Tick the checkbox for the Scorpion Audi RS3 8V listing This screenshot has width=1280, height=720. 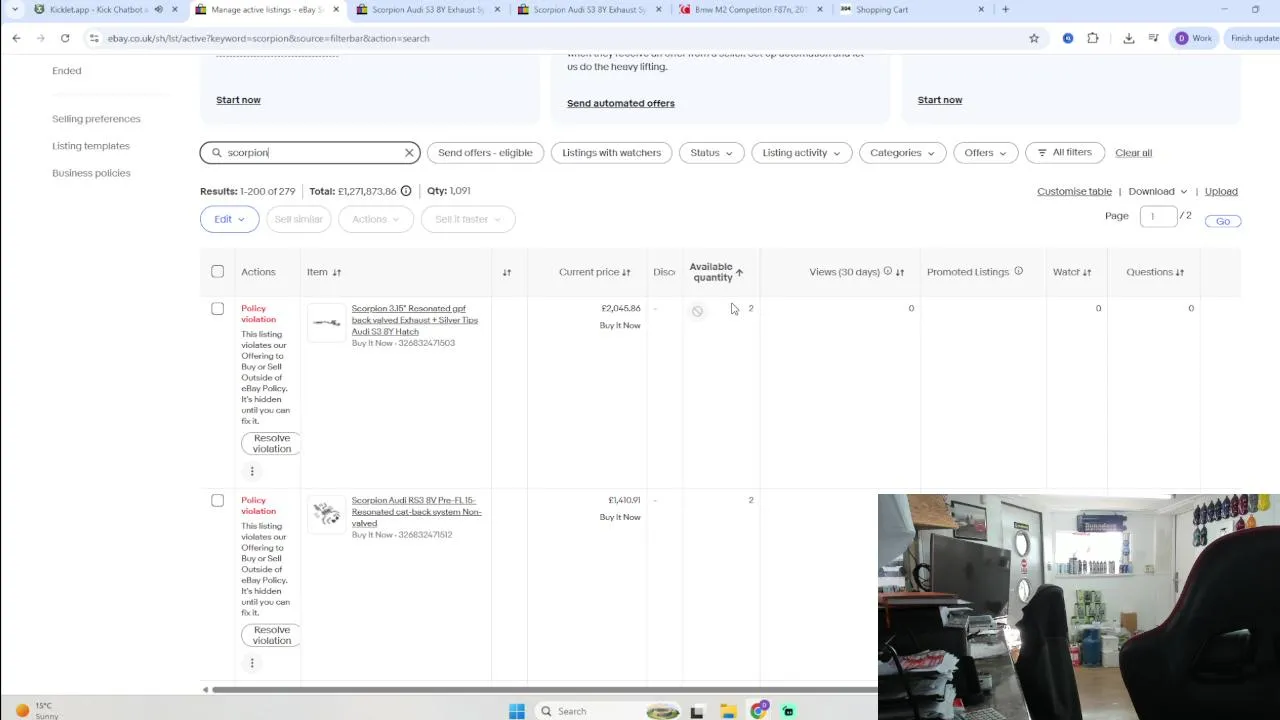point(217,500)
